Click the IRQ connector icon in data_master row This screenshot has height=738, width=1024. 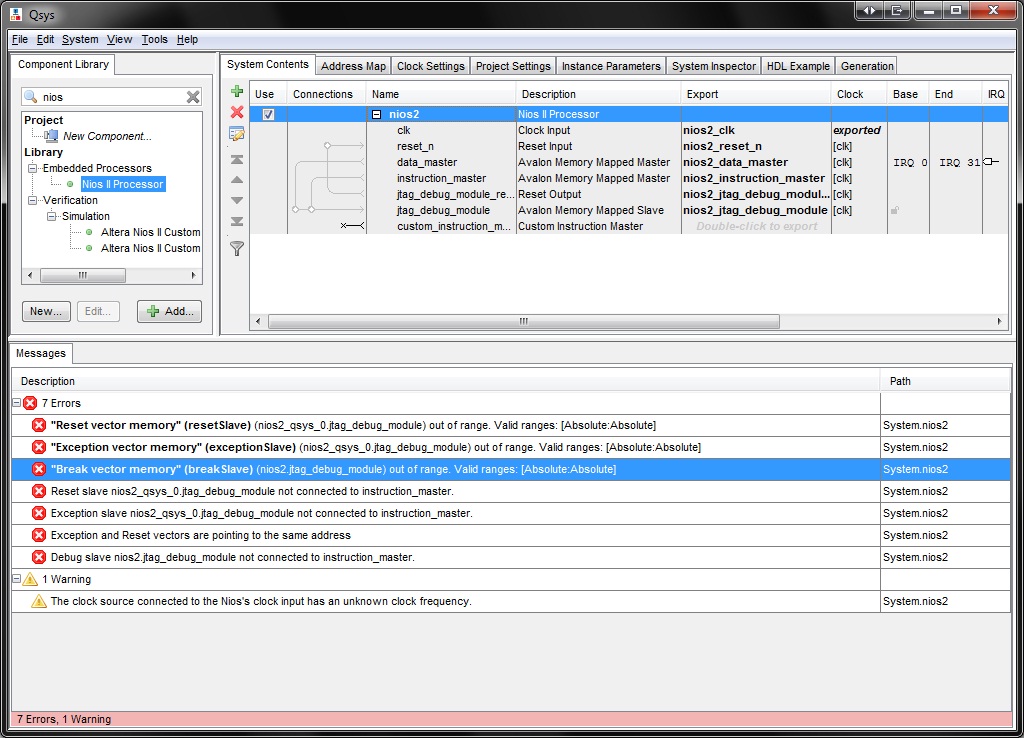(x=991, y=161)
